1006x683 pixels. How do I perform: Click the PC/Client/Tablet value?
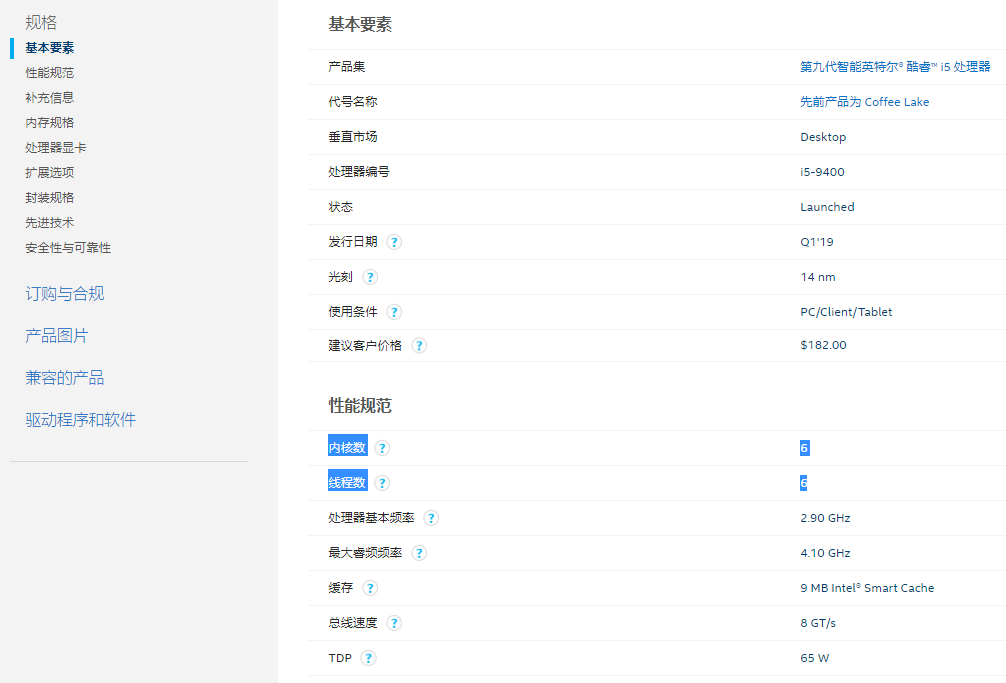[x=846, y=312]
